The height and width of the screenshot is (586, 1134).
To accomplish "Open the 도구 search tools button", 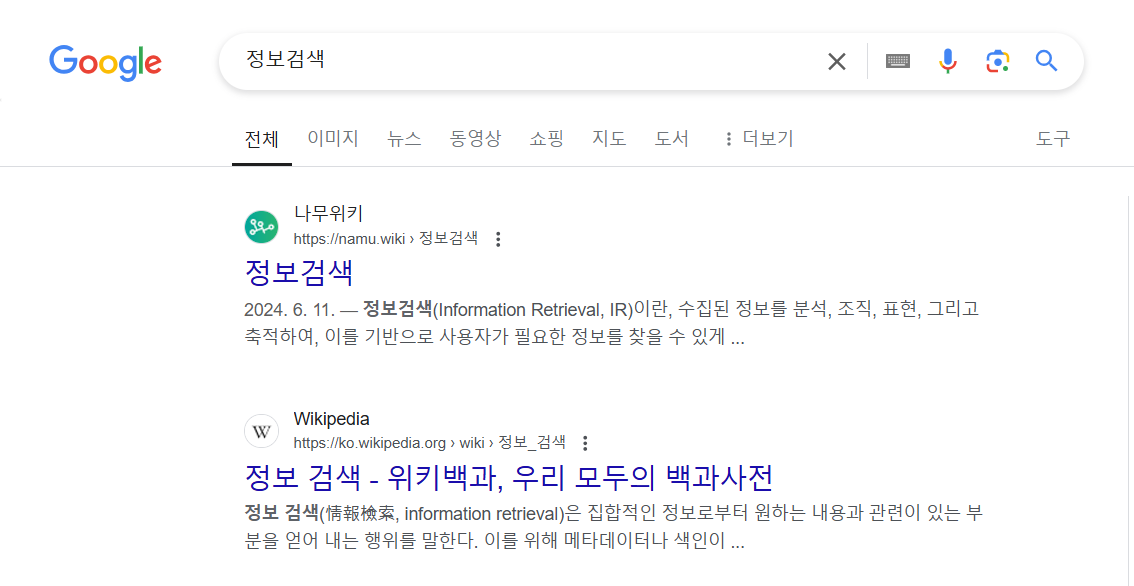I will click(x=1053, y=139).
